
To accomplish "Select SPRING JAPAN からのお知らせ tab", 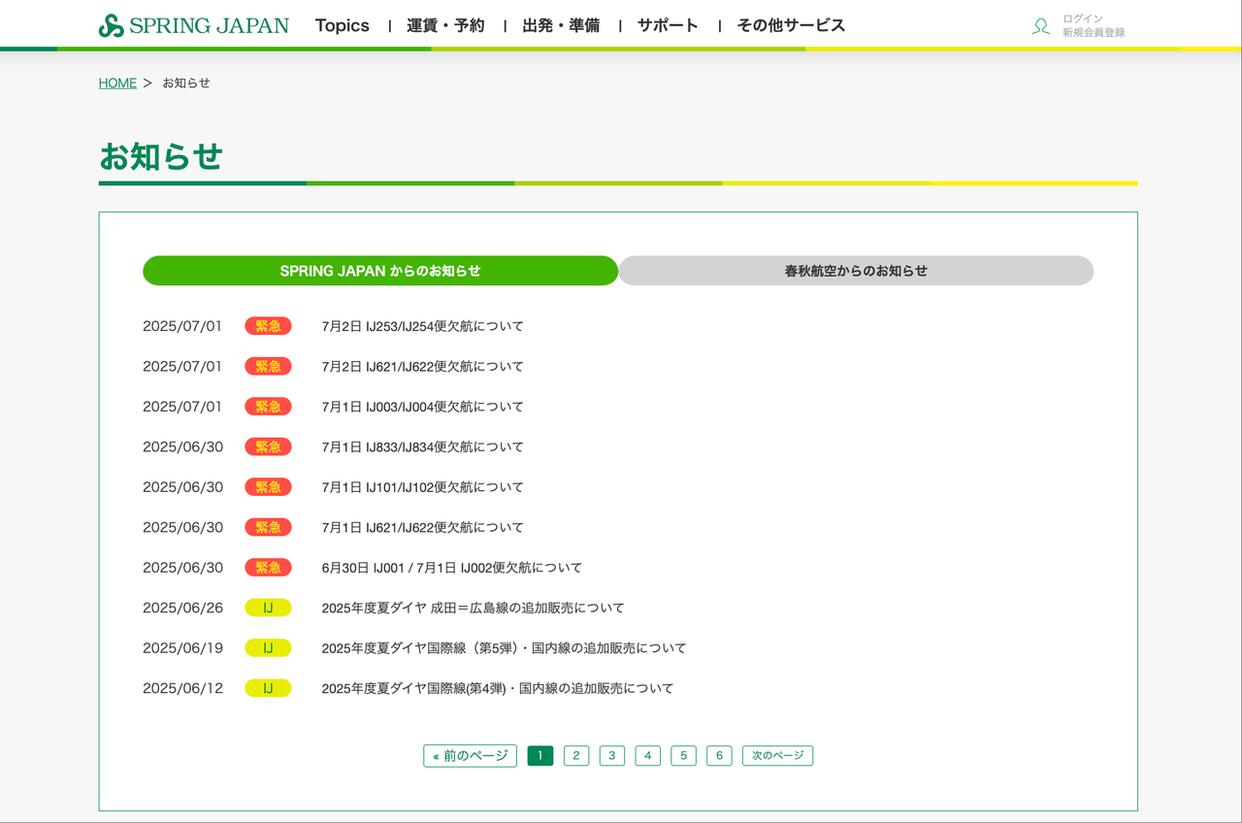I will 380,271.
